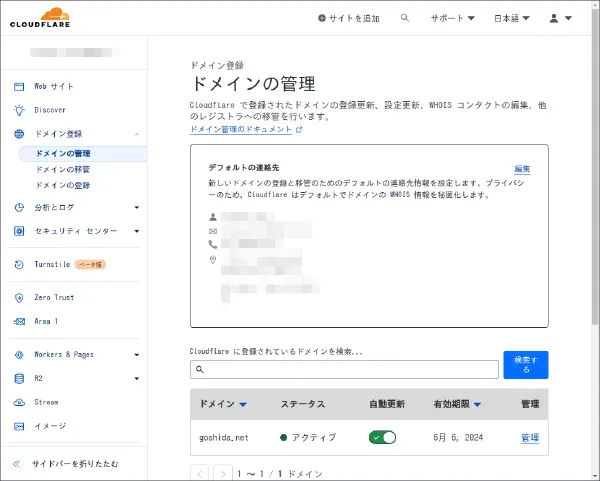Open ドメイン管理のドキュメント link
Screen dimensions: 600x481
(x=241, y=130)
